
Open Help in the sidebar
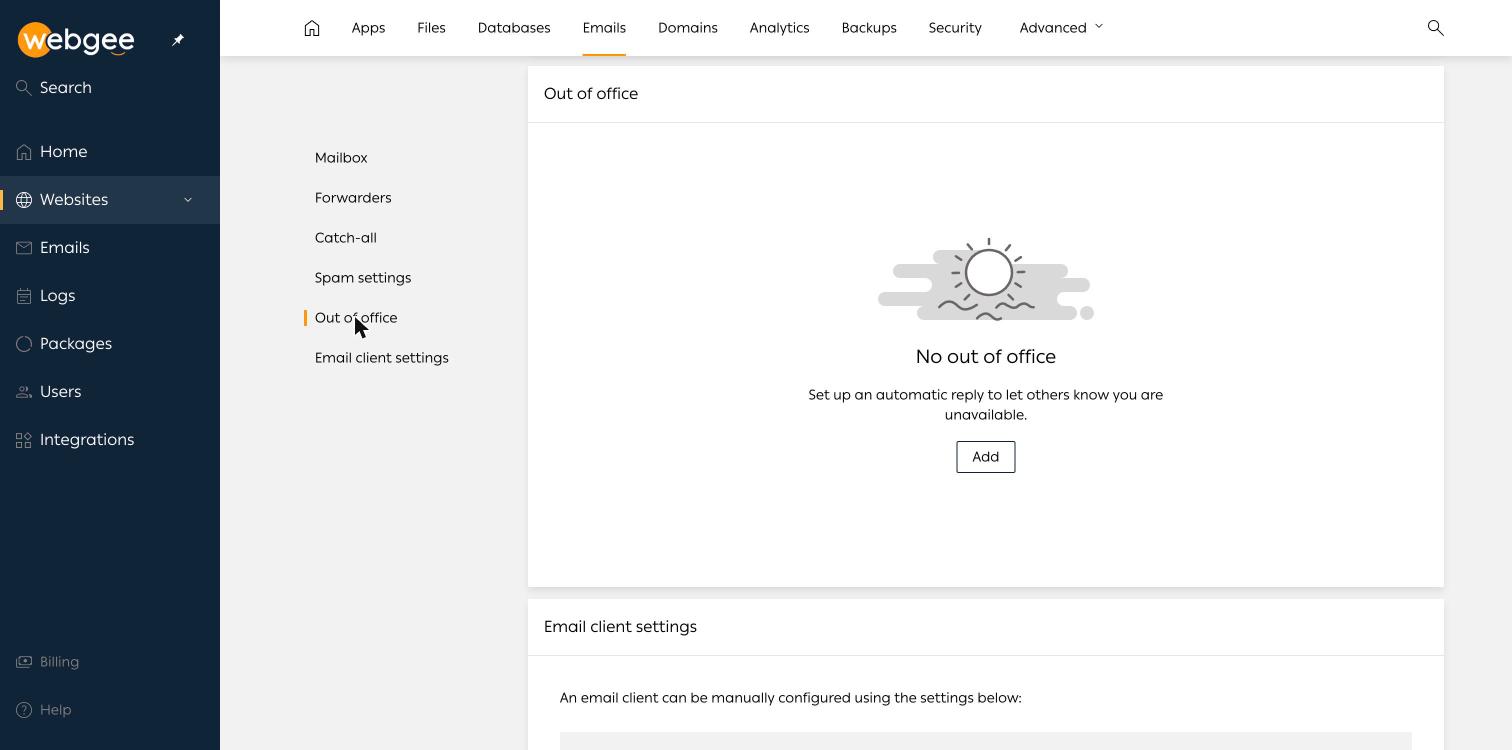pyautogui.click(x=56, y=710)
